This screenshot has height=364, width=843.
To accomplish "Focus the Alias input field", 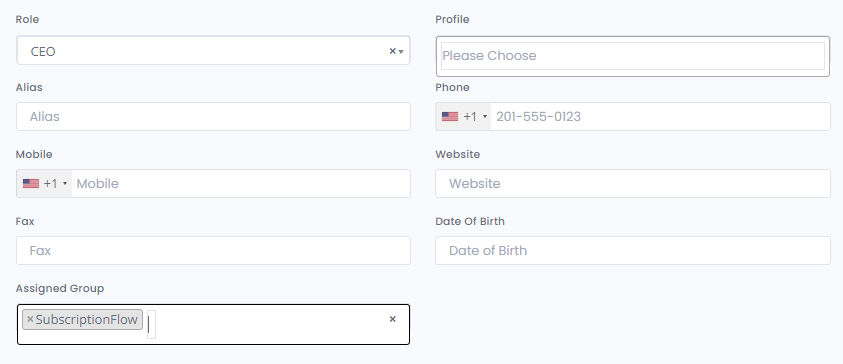I will [x=213, y=117].
